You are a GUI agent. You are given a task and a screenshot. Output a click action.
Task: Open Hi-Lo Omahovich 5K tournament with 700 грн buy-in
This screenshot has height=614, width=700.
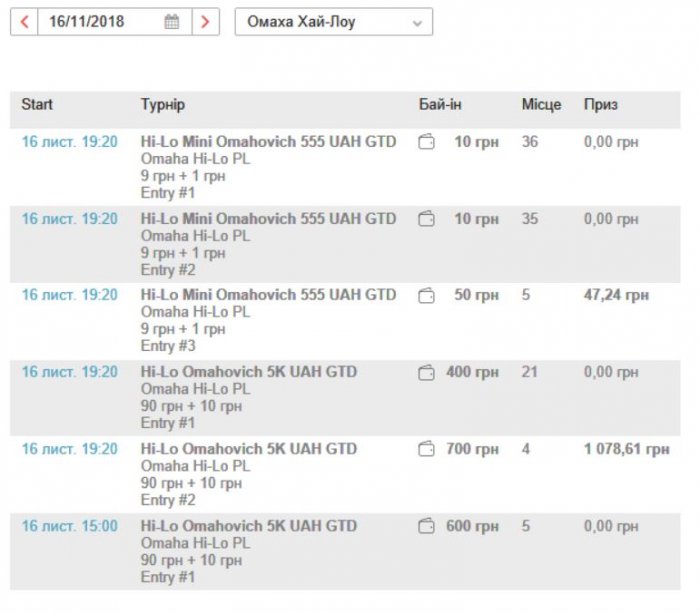(248, 449)
